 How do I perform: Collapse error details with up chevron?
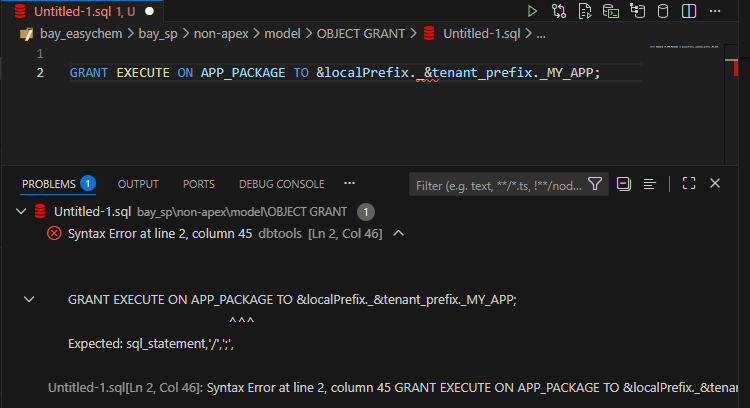(398, 233)
